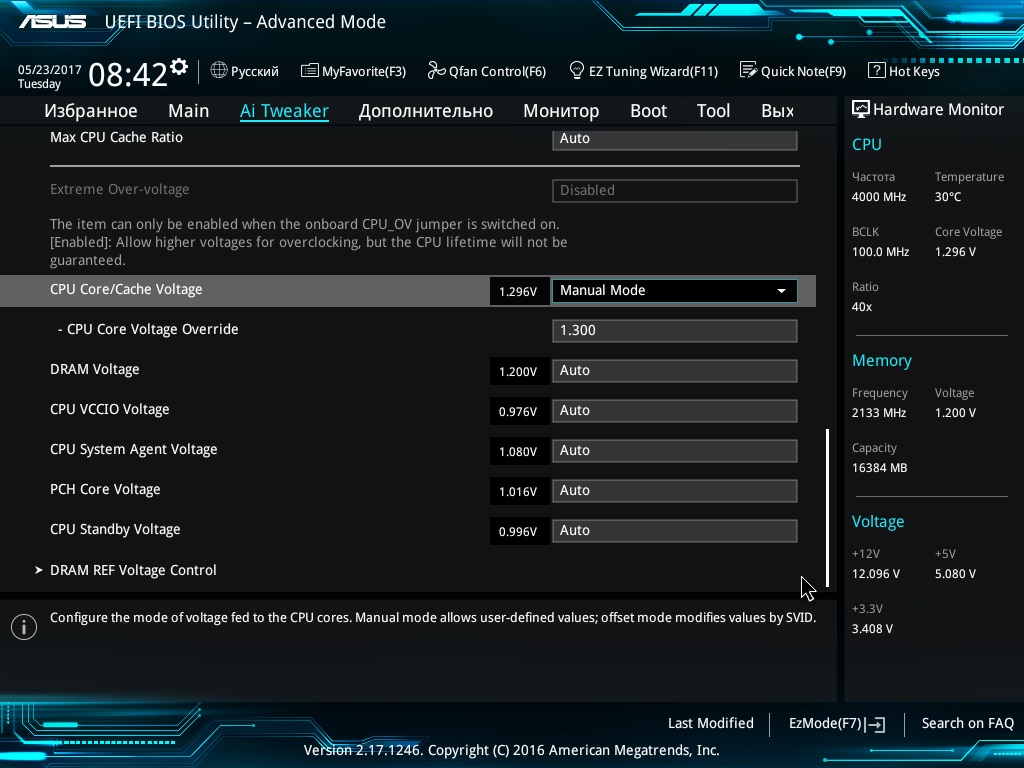Screen dimensions: 1024x768
Task: Select CPU Core Voltage Override 1.300 field
Action: click(675, 330)
